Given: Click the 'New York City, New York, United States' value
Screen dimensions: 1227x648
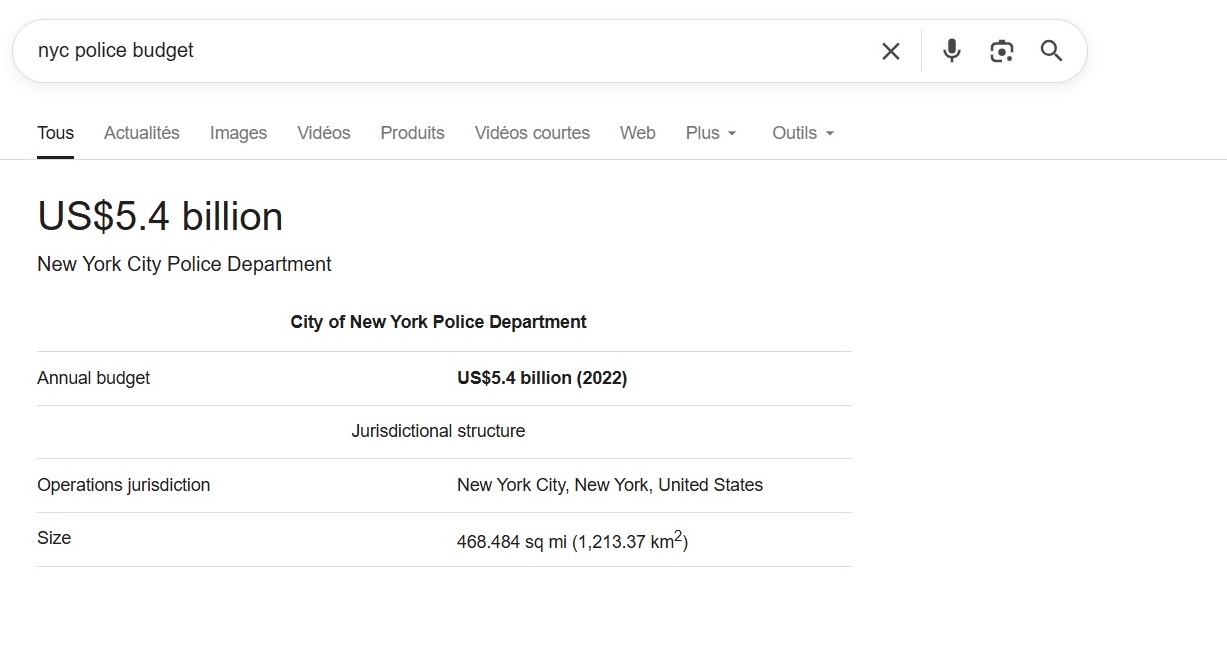Looking at the screenshot, I should click(609, 485).
